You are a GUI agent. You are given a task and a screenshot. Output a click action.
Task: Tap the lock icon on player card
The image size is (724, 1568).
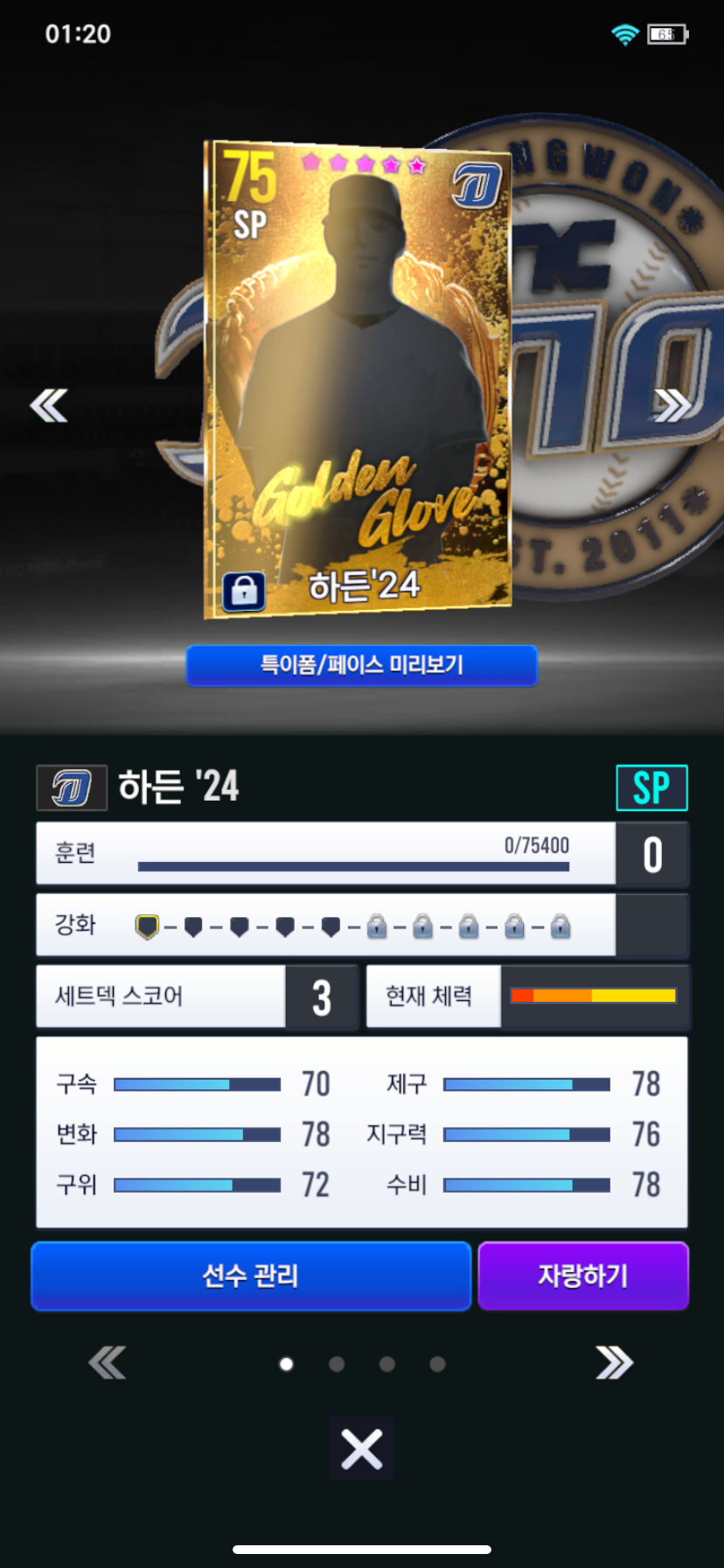pyautogui.click(x=244, y=591)
